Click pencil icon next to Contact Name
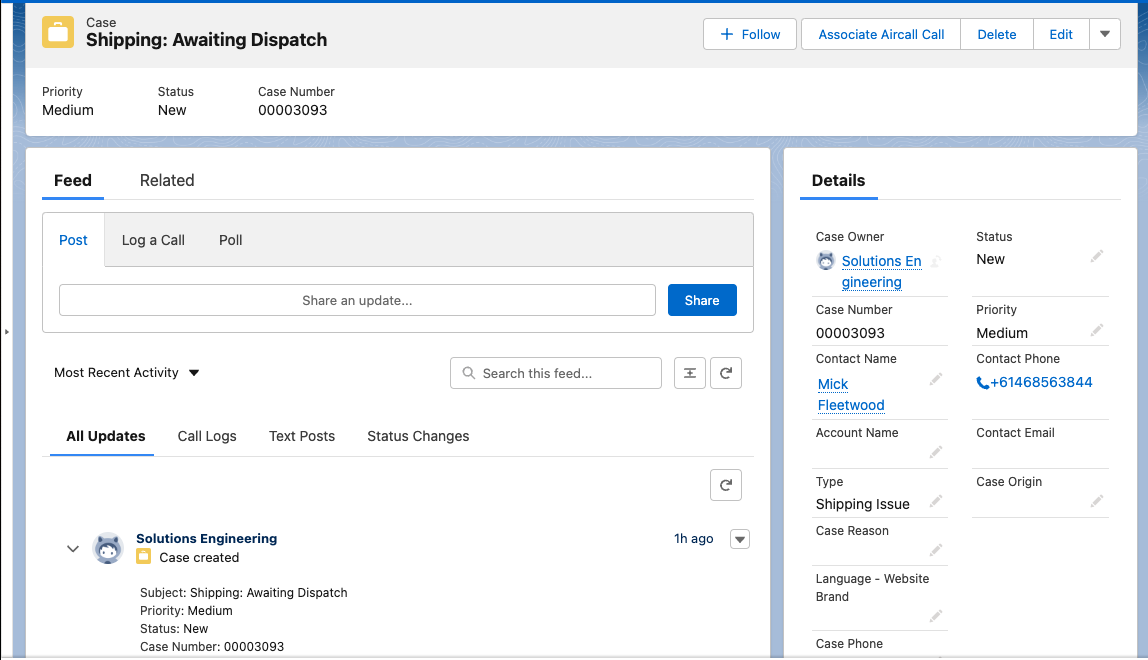1148x660 pixels. [x=936, y=379]
